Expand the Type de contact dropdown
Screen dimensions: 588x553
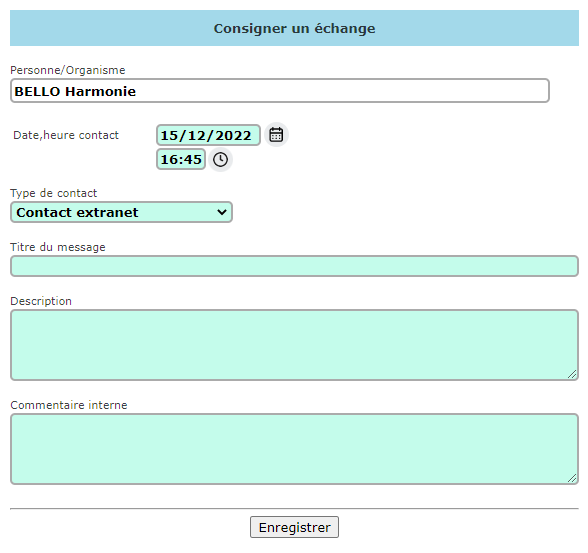[x=122, y=212]
